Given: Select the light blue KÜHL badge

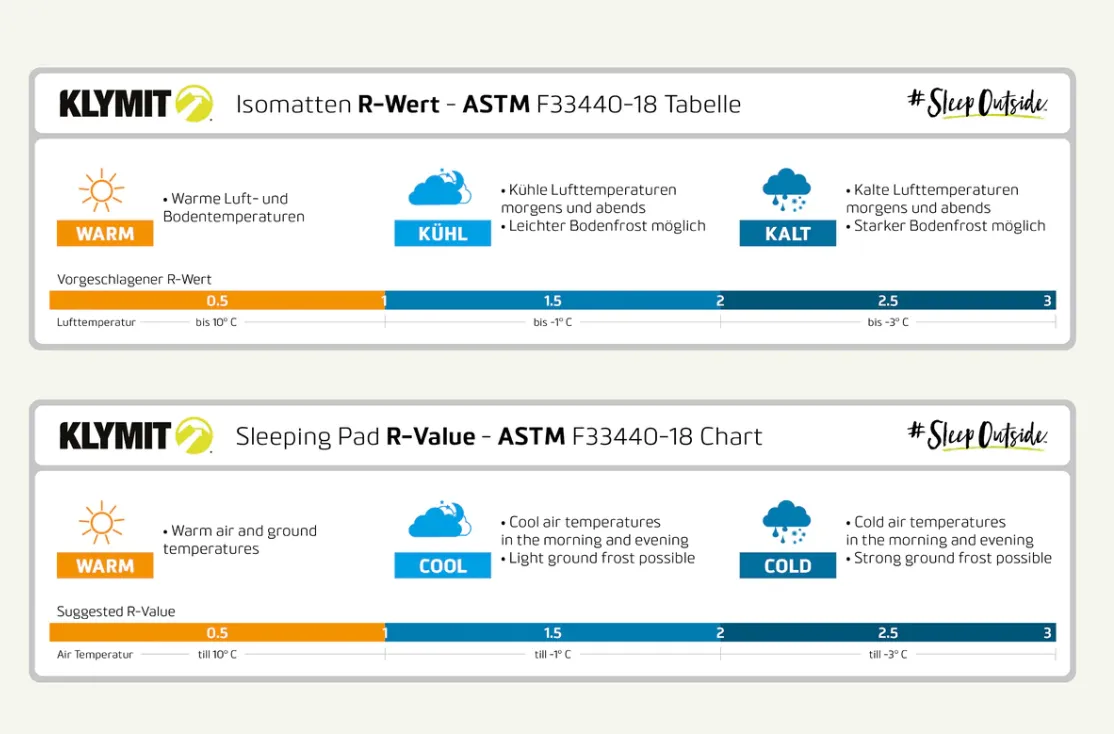Looking at the screenshot, I should (x=443, y=233).
